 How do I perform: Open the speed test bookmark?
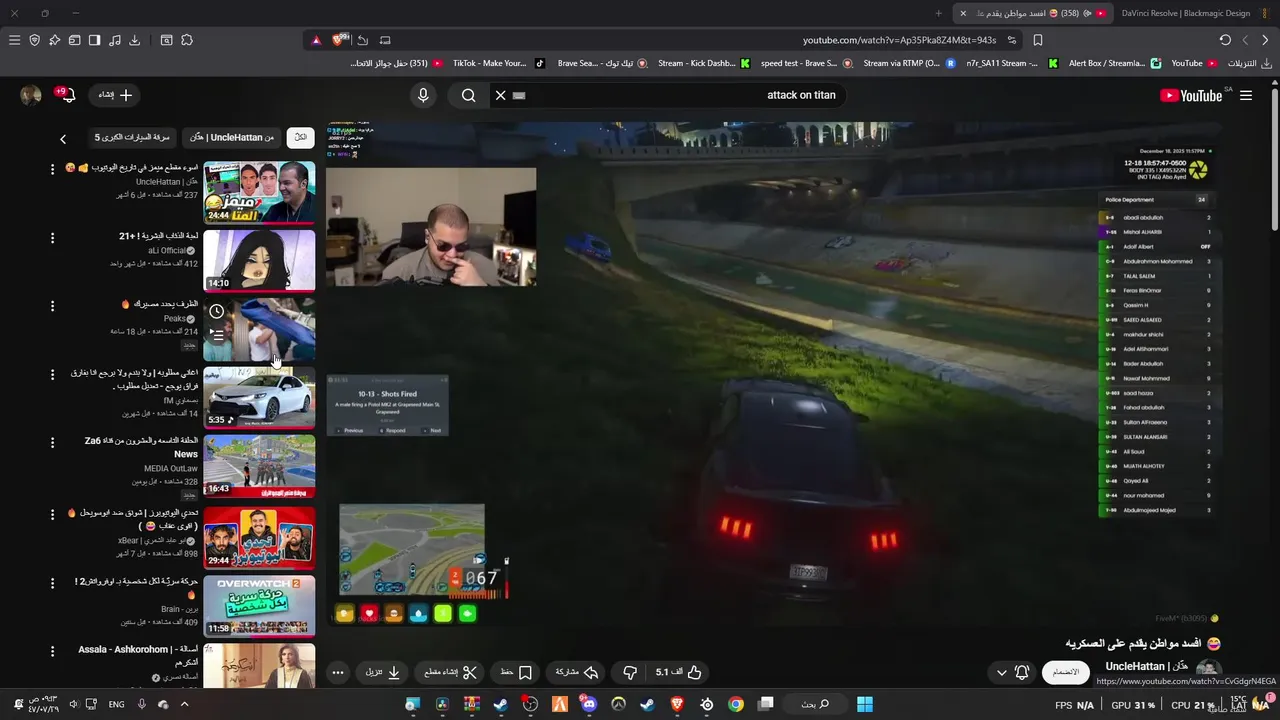click(x=807, y=63)
